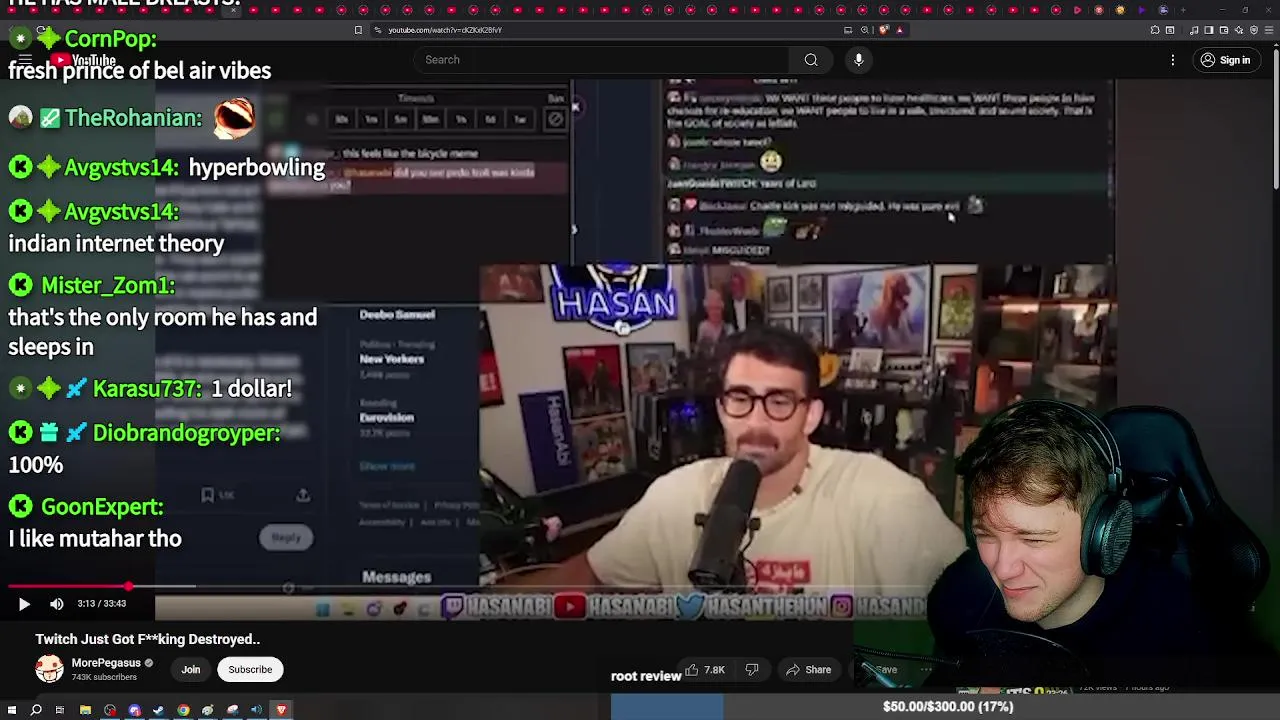1280x720 pixels.
Task: Open the browser hamburger main menu
Action: pyautogui.click(x=1269, y=30)
